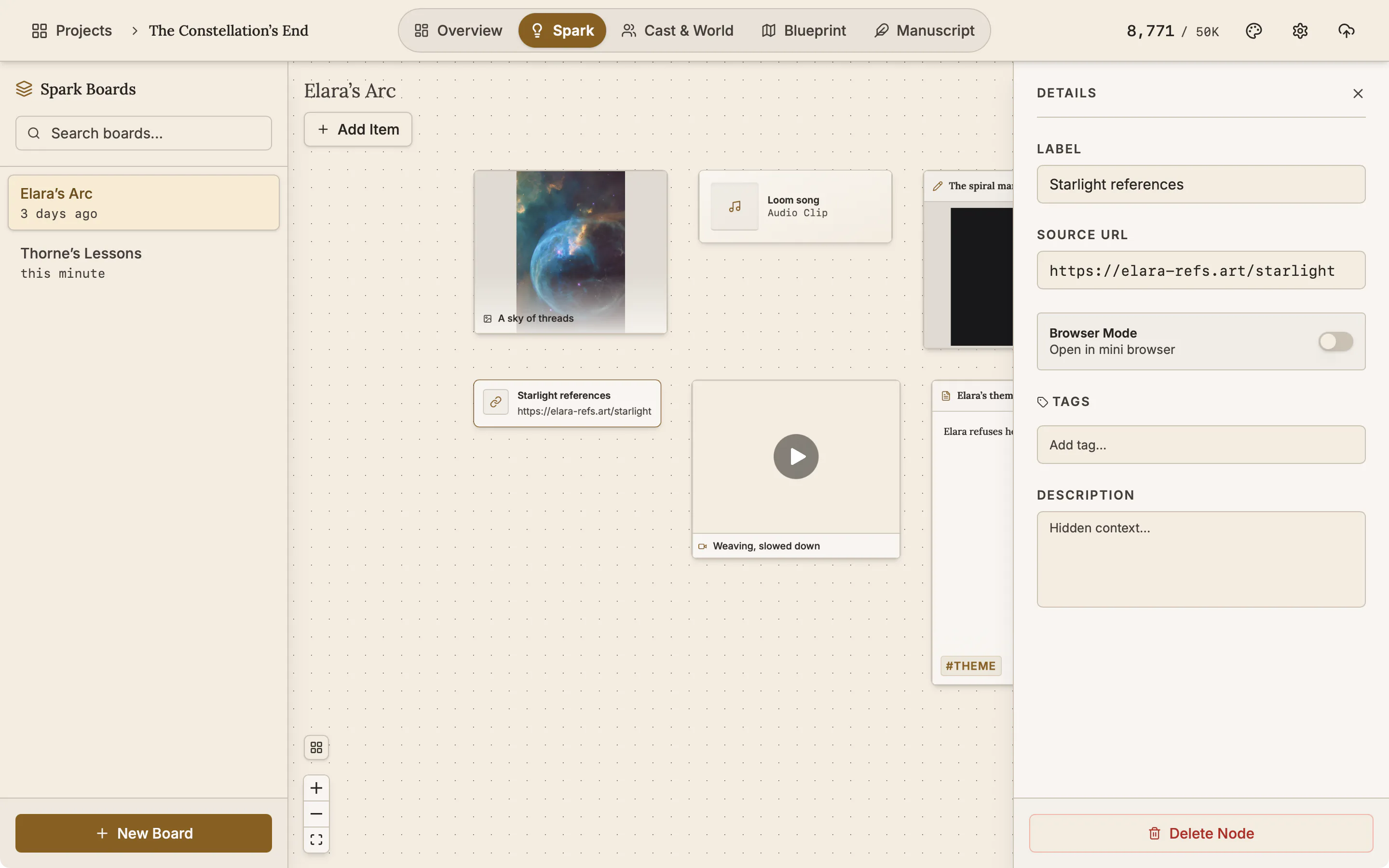Click the Add tag input

[x=1201, y=445]
